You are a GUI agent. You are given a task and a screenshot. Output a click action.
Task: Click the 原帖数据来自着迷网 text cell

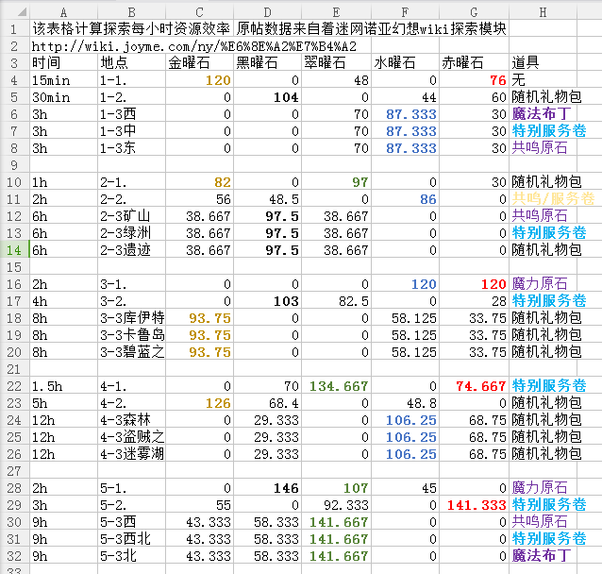[x=371, y=29]
